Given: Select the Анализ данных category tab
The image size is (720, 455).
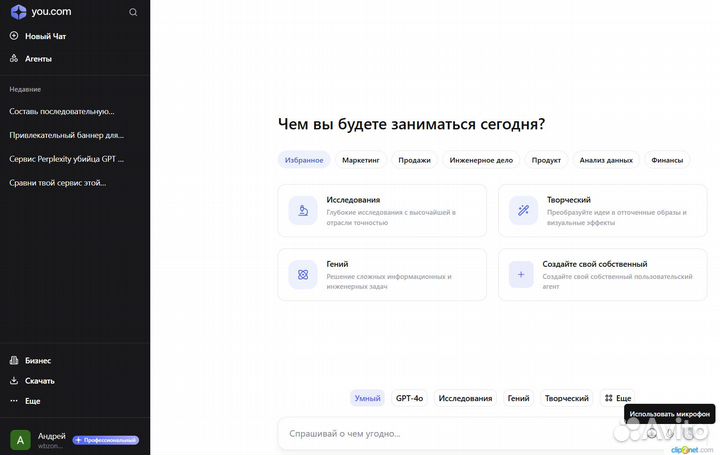Looking at the screenshot, I should (606, 160).
